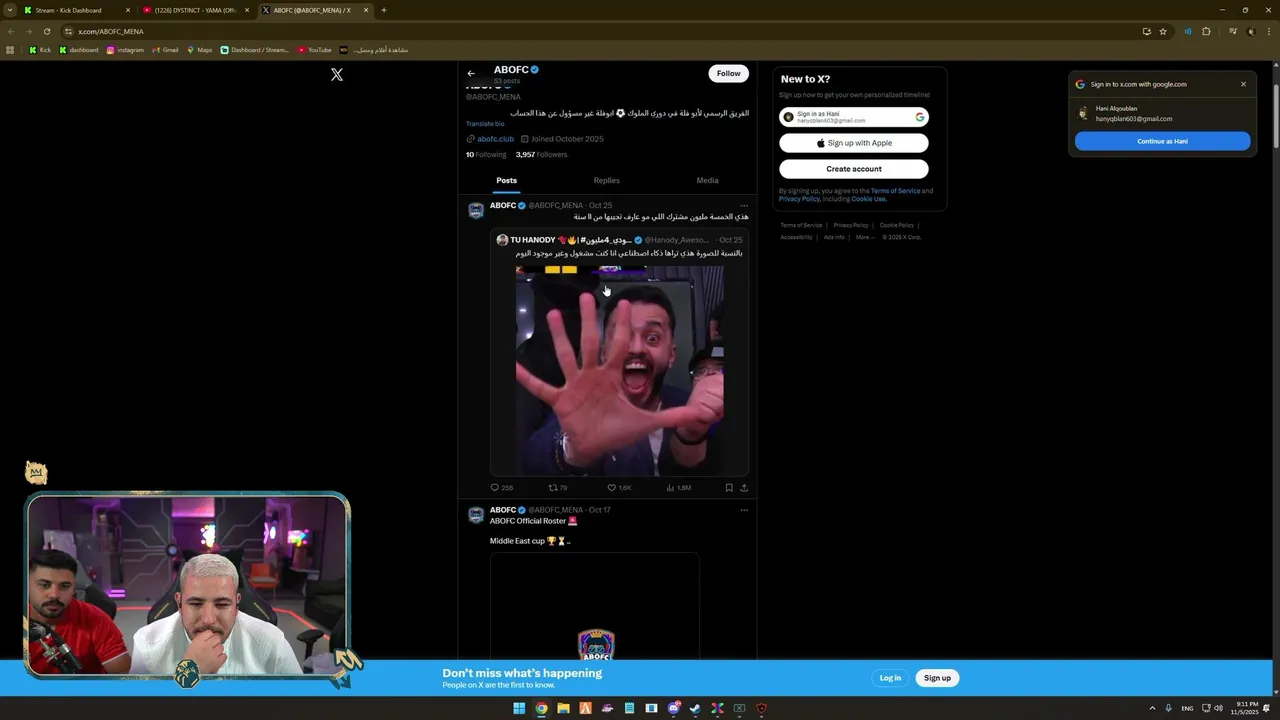Open Discord from the taskbar
The width and height of the screenshot is (1280, 720).
coord(673,708)
